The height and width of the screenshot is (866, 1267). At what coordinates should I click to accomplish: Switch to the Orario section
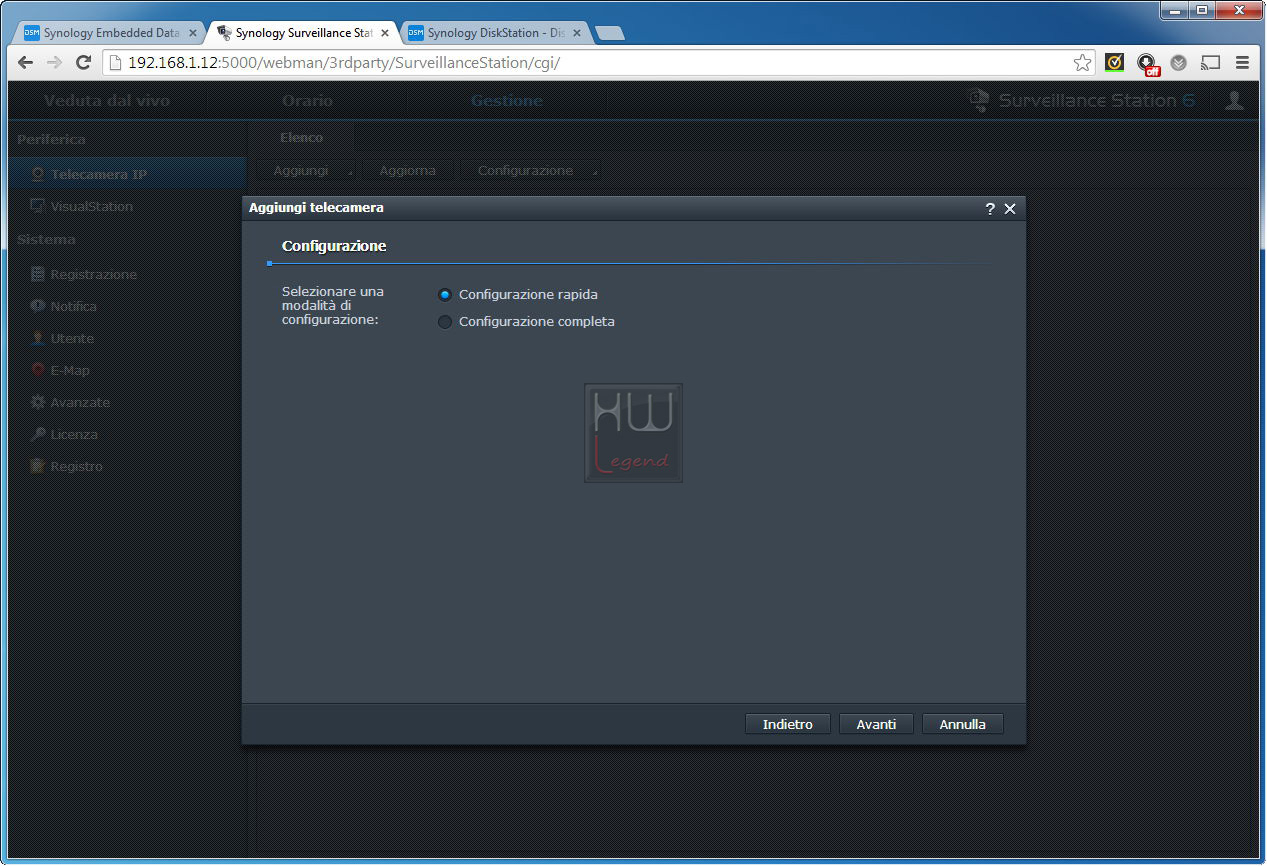pyautogui.click(x=307, y=100)
